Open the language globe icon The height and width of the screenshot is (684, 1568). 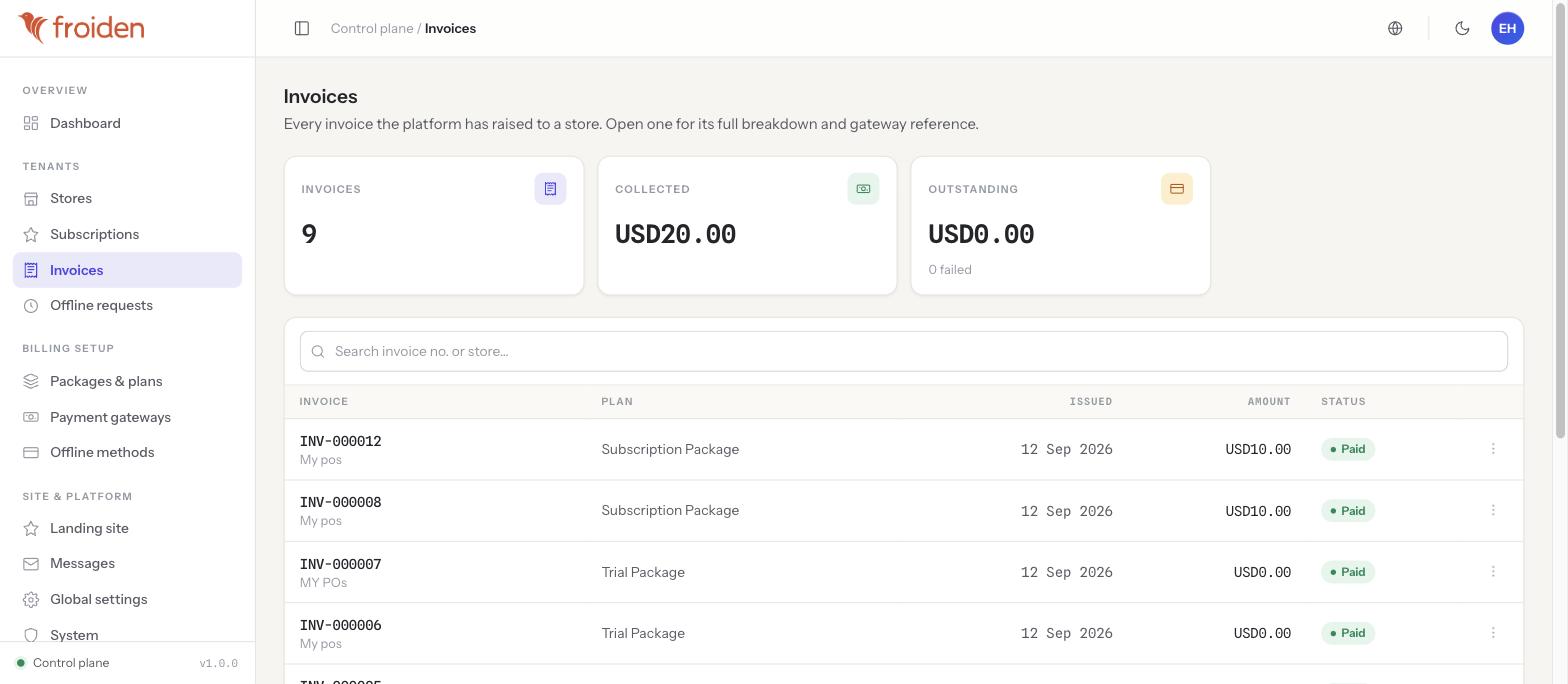pyautogui.click(x=1395, y=28)
